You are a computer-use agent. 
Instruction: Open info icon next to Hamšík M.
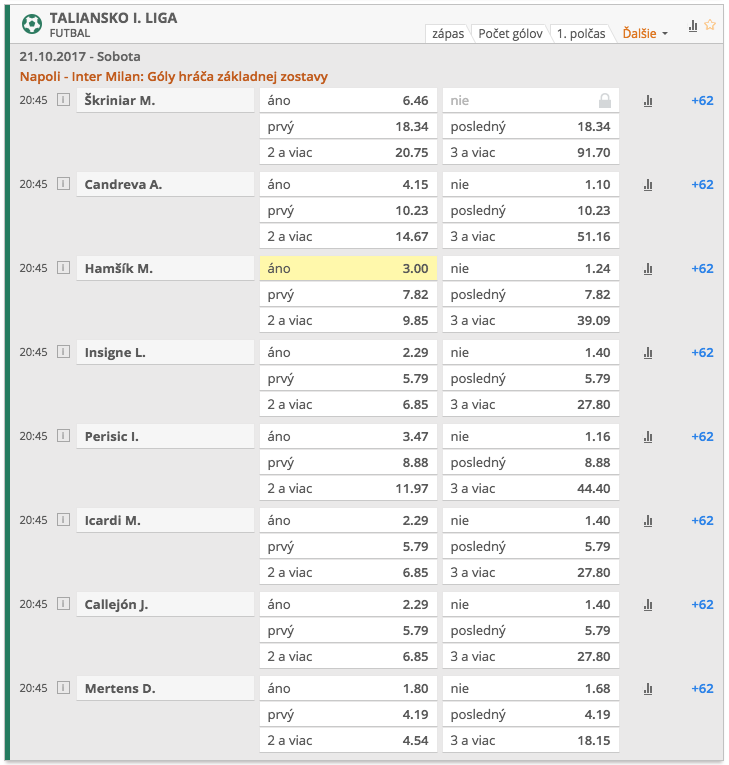pos(64,268)
